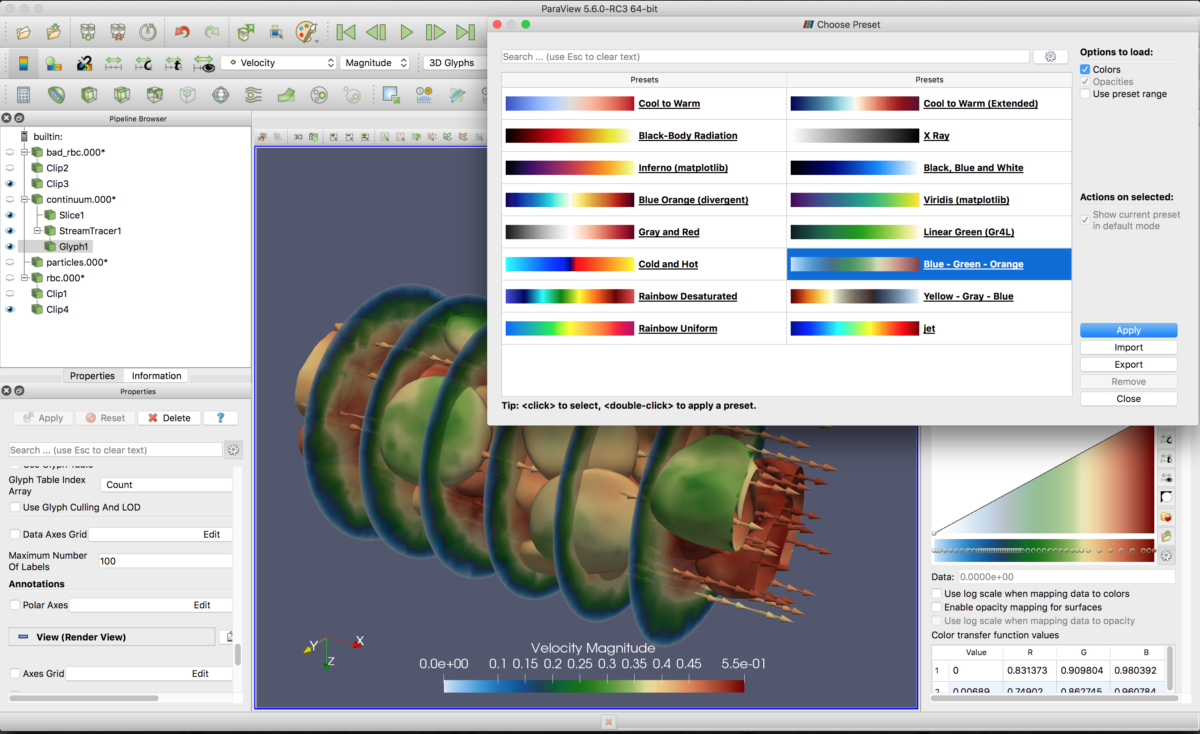
Task: Open the Velocity array dropdown
Action: (x=280, y=62)
